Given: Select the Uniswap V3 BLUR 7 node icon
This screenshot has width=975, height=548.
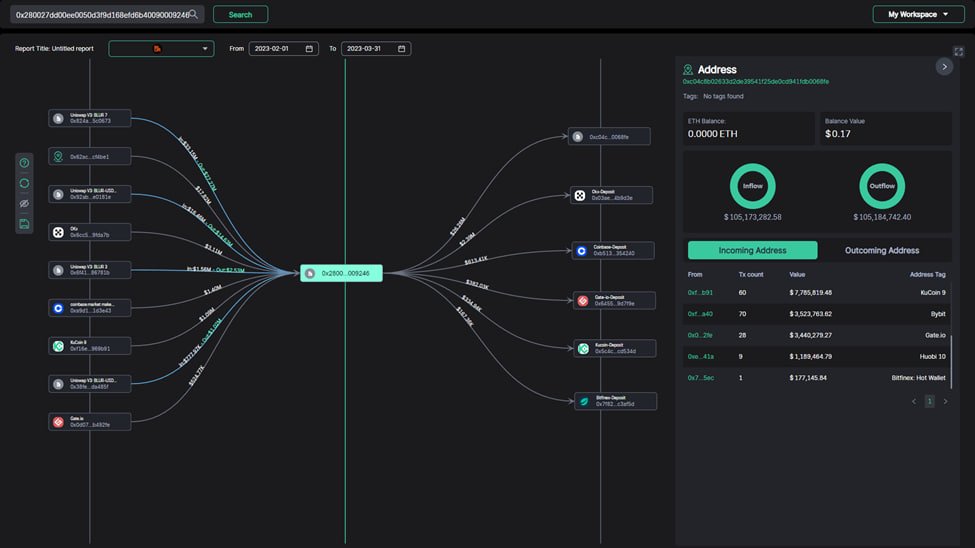Looking at the screenshot, I should tap(58, 118).
